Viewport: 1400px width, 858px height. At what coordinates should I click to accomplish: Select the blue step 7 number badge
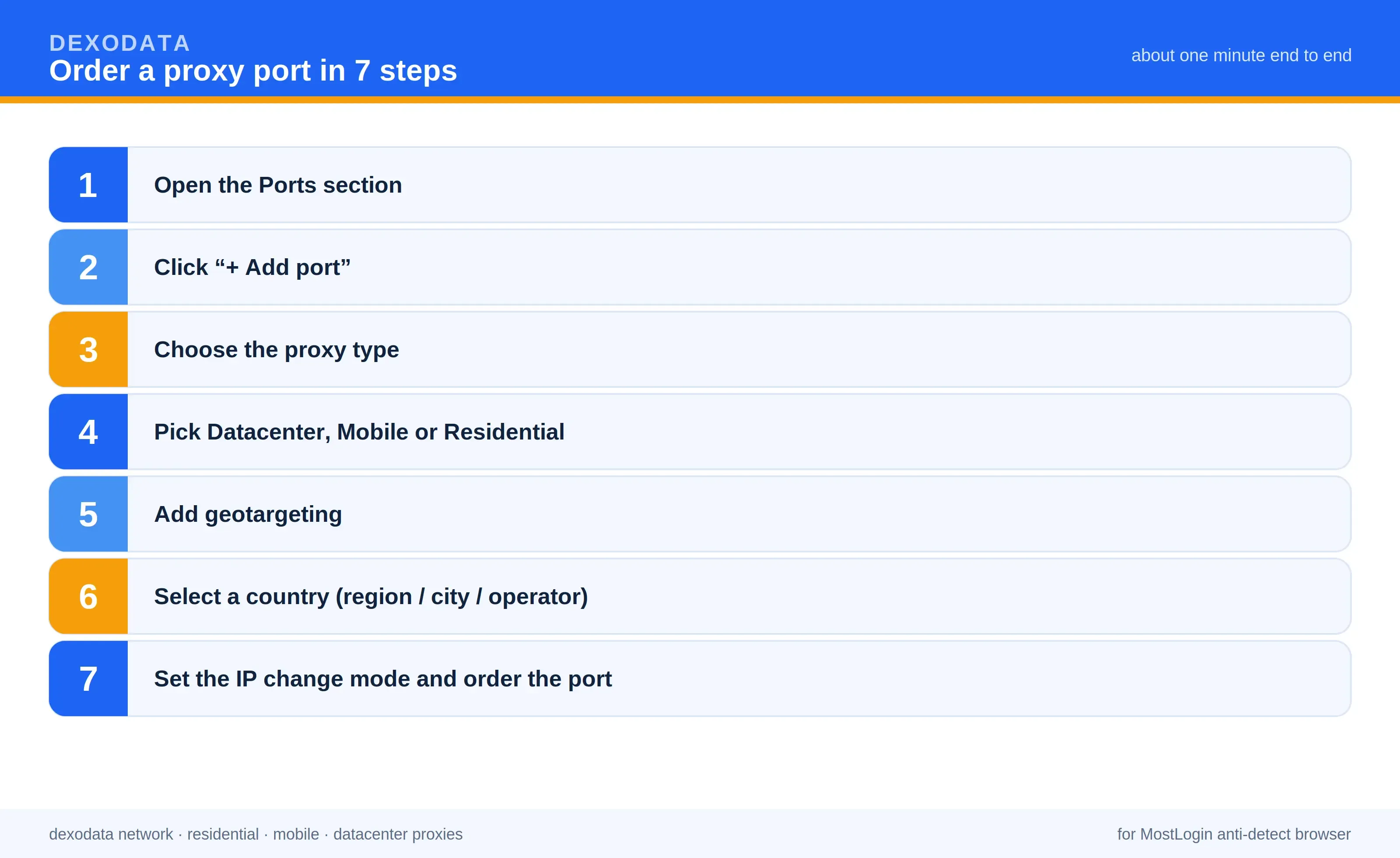coord(88,679)
